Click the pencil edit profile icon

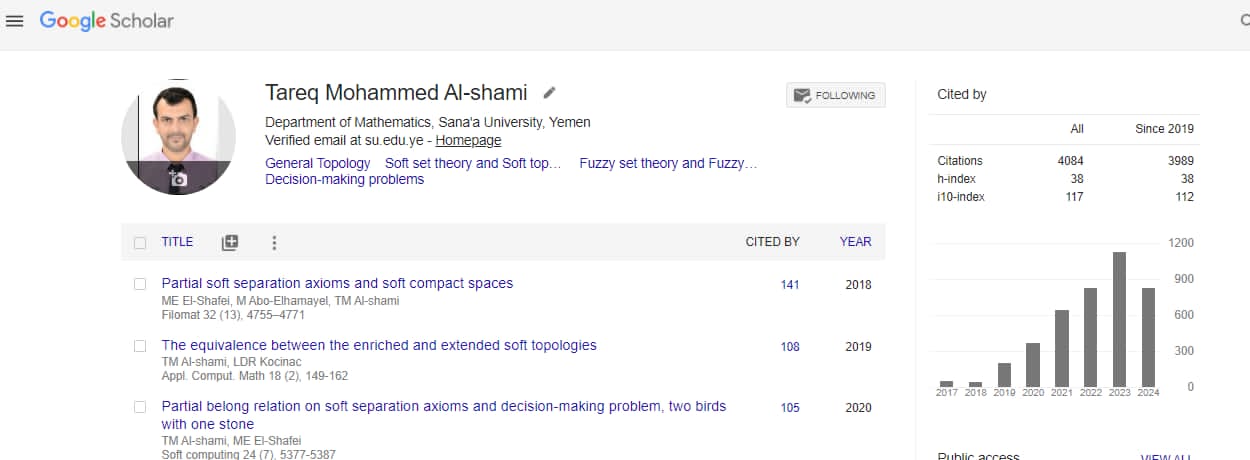pyautogui.click(x=549, y=93)
